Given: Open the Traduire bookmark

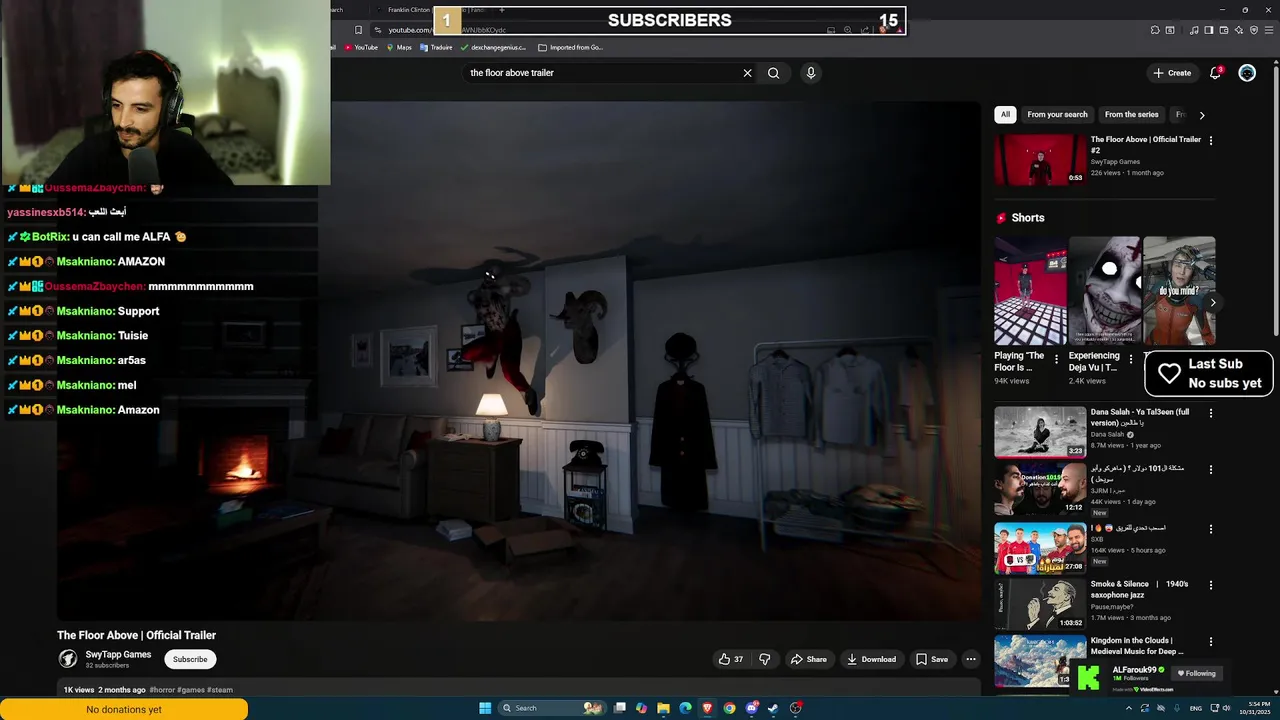Looking at the screenshot, I should [x=436, y=47].
